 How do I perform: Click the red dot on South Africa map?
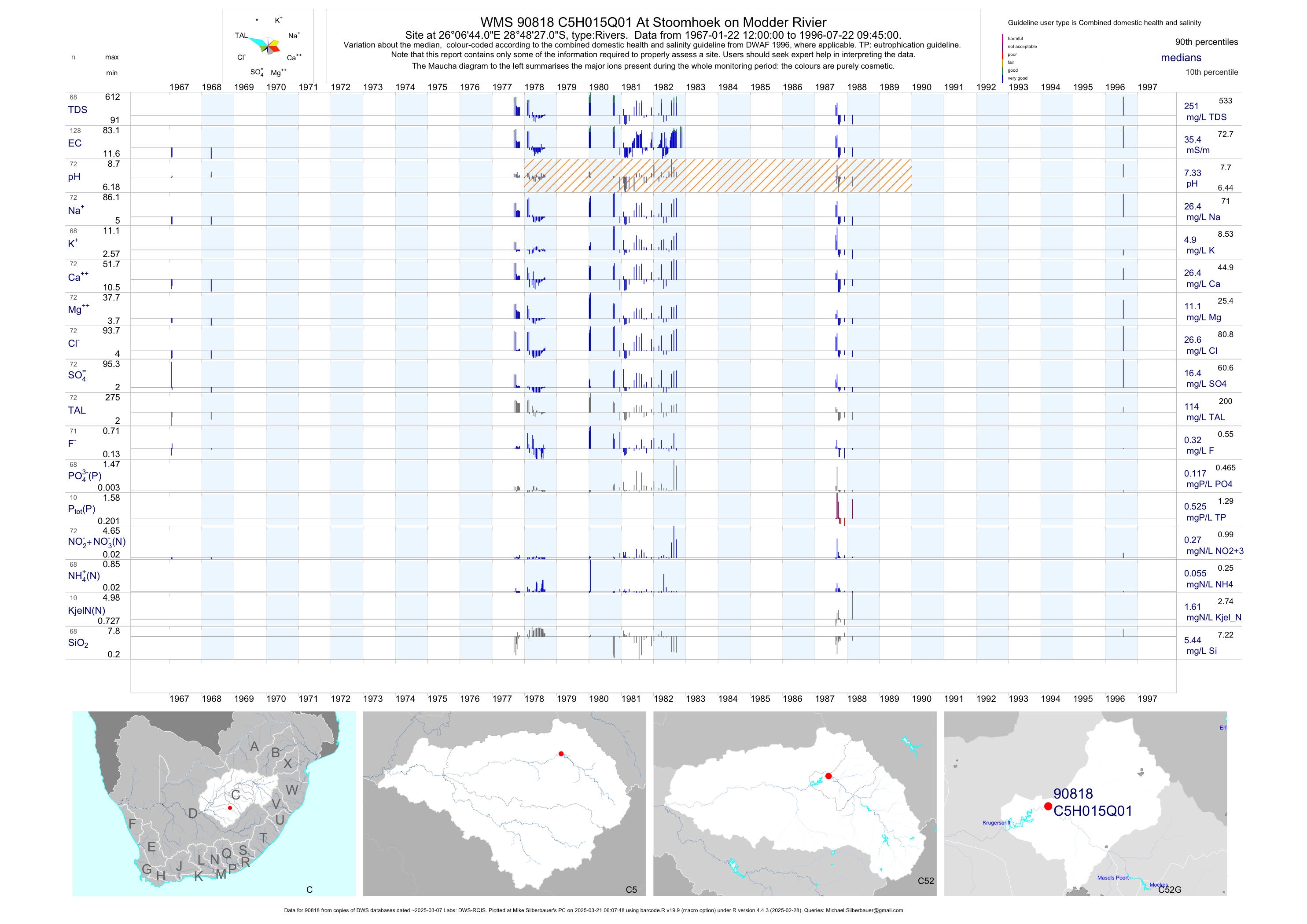230,808
